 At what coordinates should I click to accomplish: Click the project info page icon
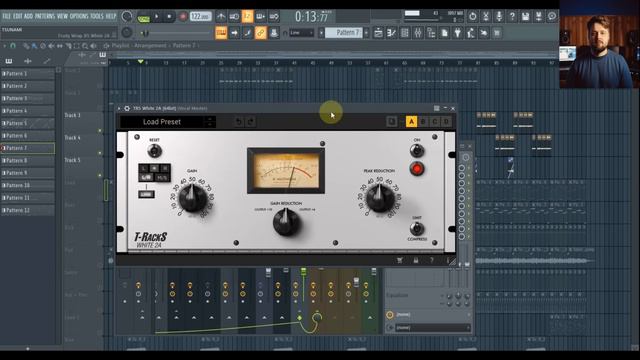click(x=444, y=33)
